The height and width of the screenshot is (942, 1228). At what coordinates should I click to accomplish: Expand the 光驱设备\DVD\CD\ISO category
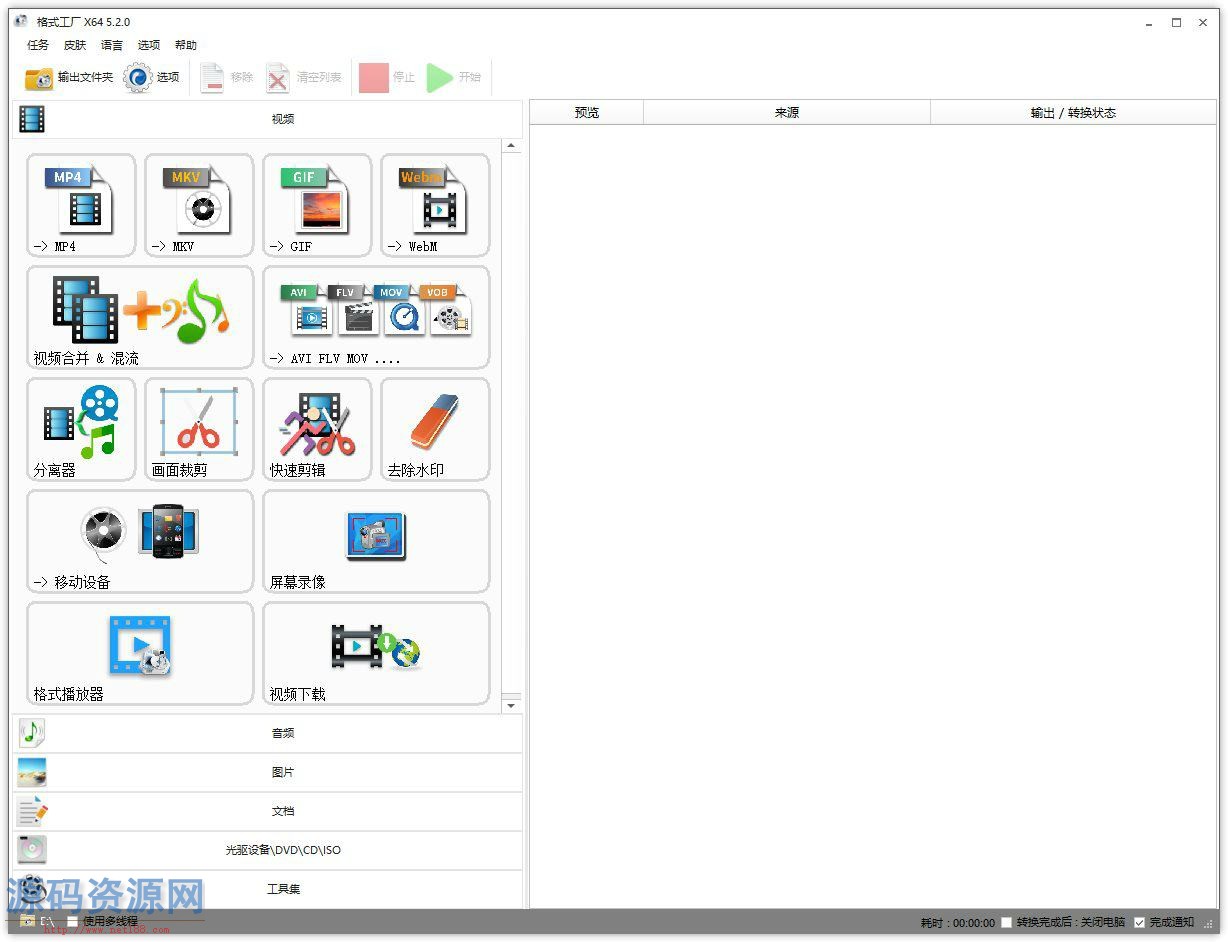pyautogui.click(x=267, y=850)
